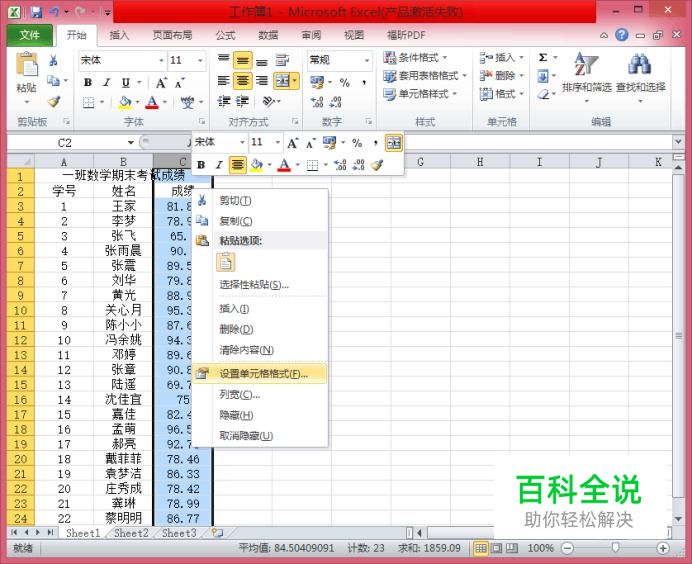The width and height of the screenshot is (692, 564).
Task: Click the mini toolbar format painter brush
Action: (376, 165)
